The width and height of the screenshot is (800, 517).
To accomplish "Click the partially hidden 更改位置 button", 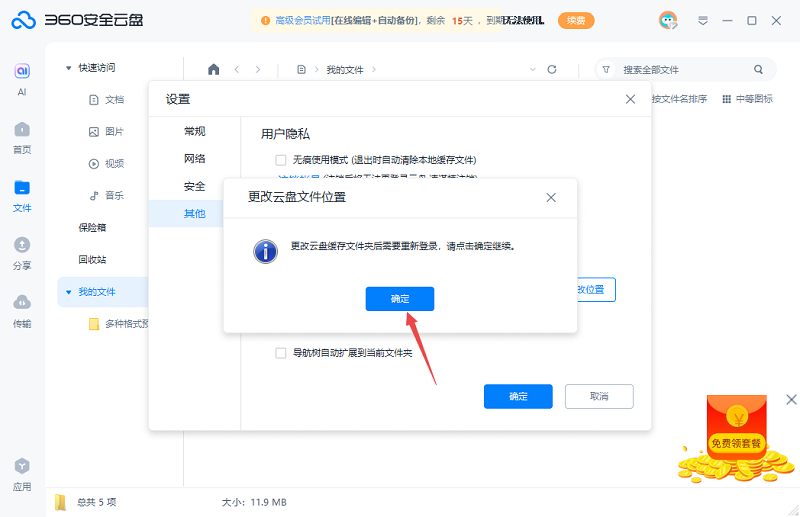I will click(596, 289).
